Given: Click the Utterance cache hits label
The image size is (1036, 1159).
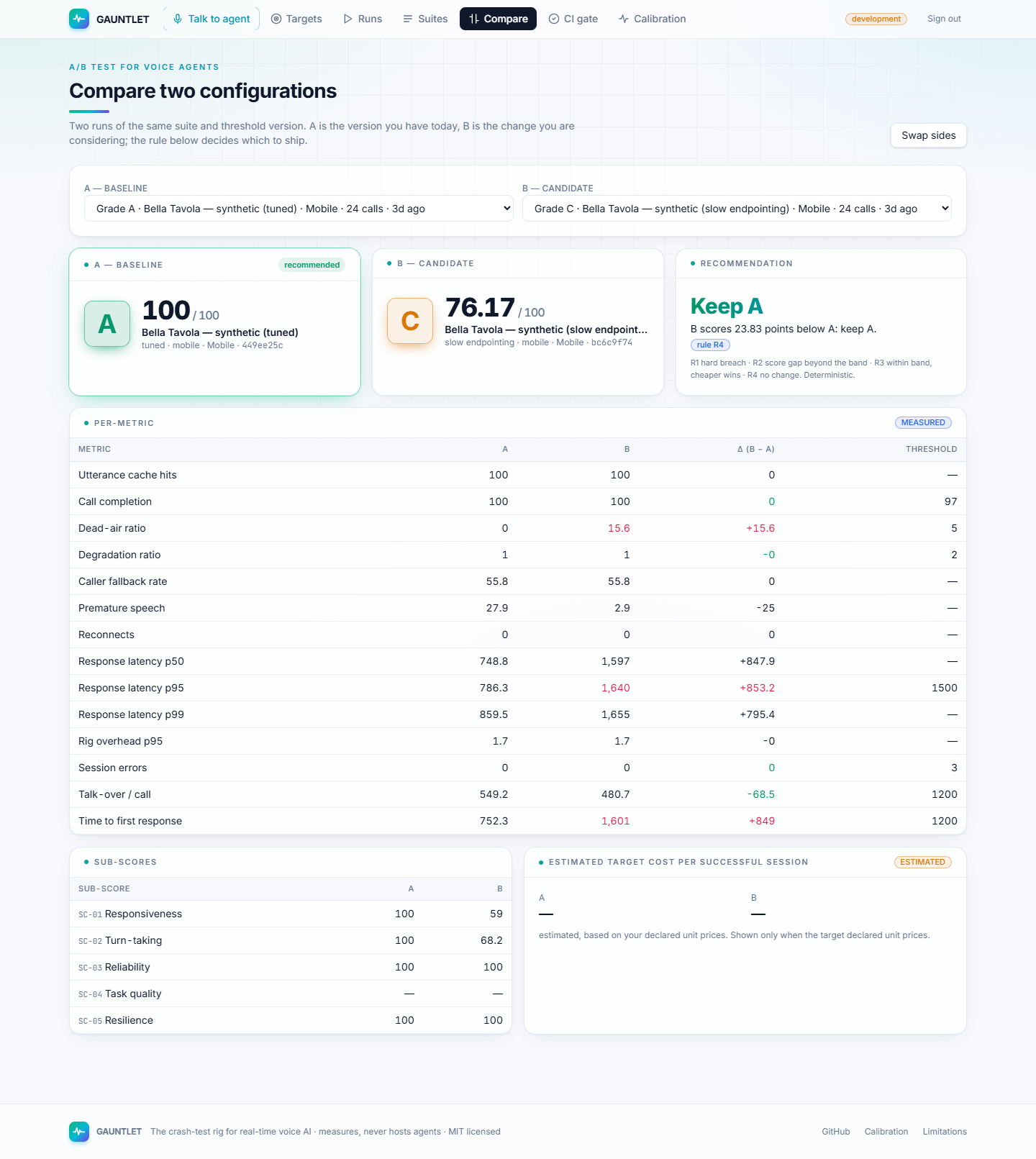Looking at the screenshot, I should click(127, 475).
